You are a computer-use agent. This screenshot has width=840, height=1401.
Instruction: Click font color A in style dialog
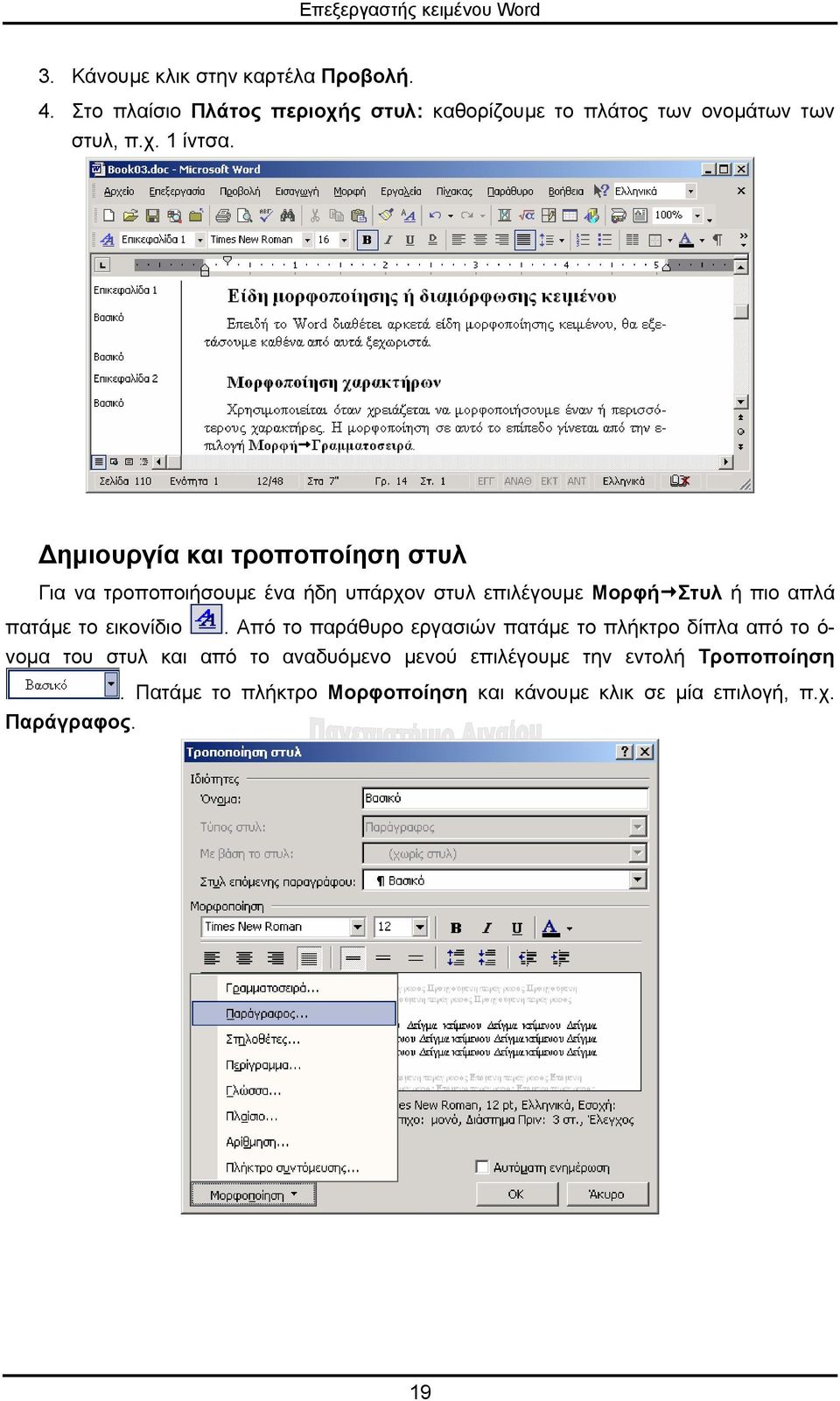[550, 928]
